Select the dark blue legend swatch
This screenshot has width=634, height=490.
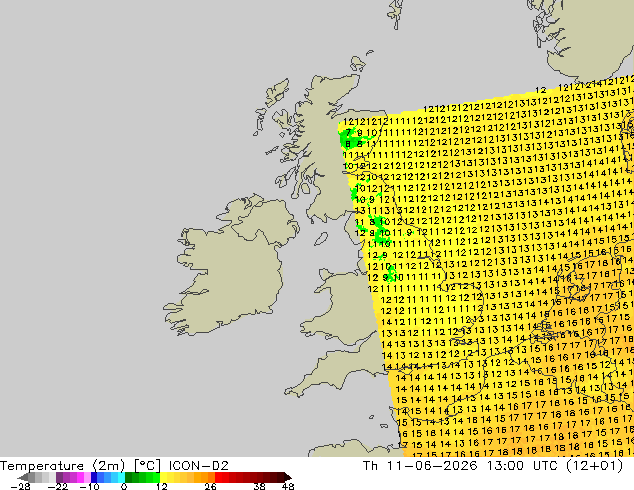94,477
